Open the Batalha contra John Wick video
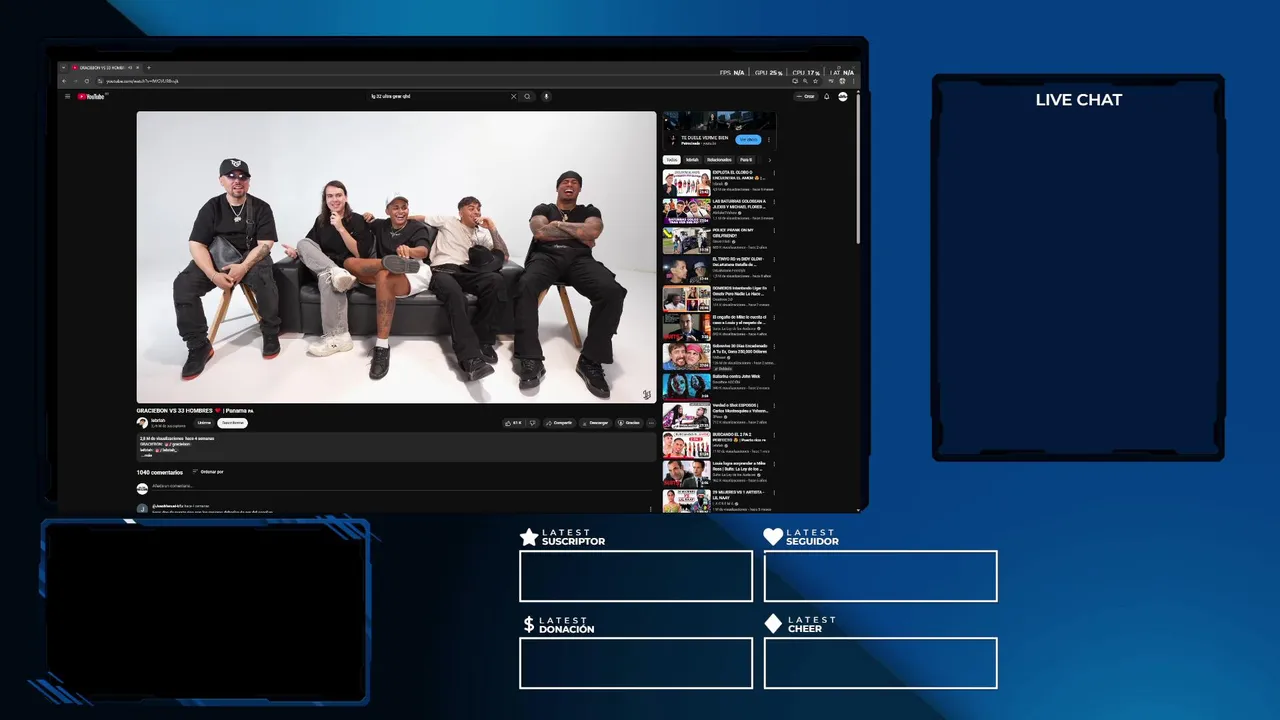This screenshot has width=1280, height=720. (687, 385)
